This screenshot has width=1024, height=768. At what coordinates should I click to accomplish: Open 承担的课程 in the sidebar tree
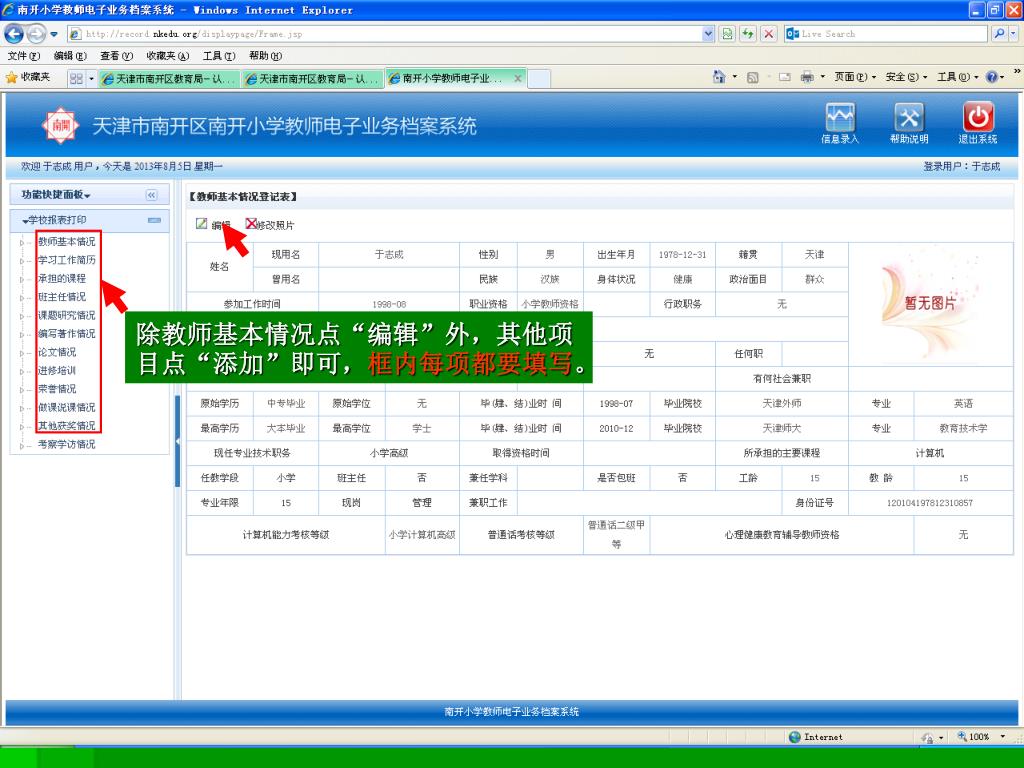coord(62,278)
